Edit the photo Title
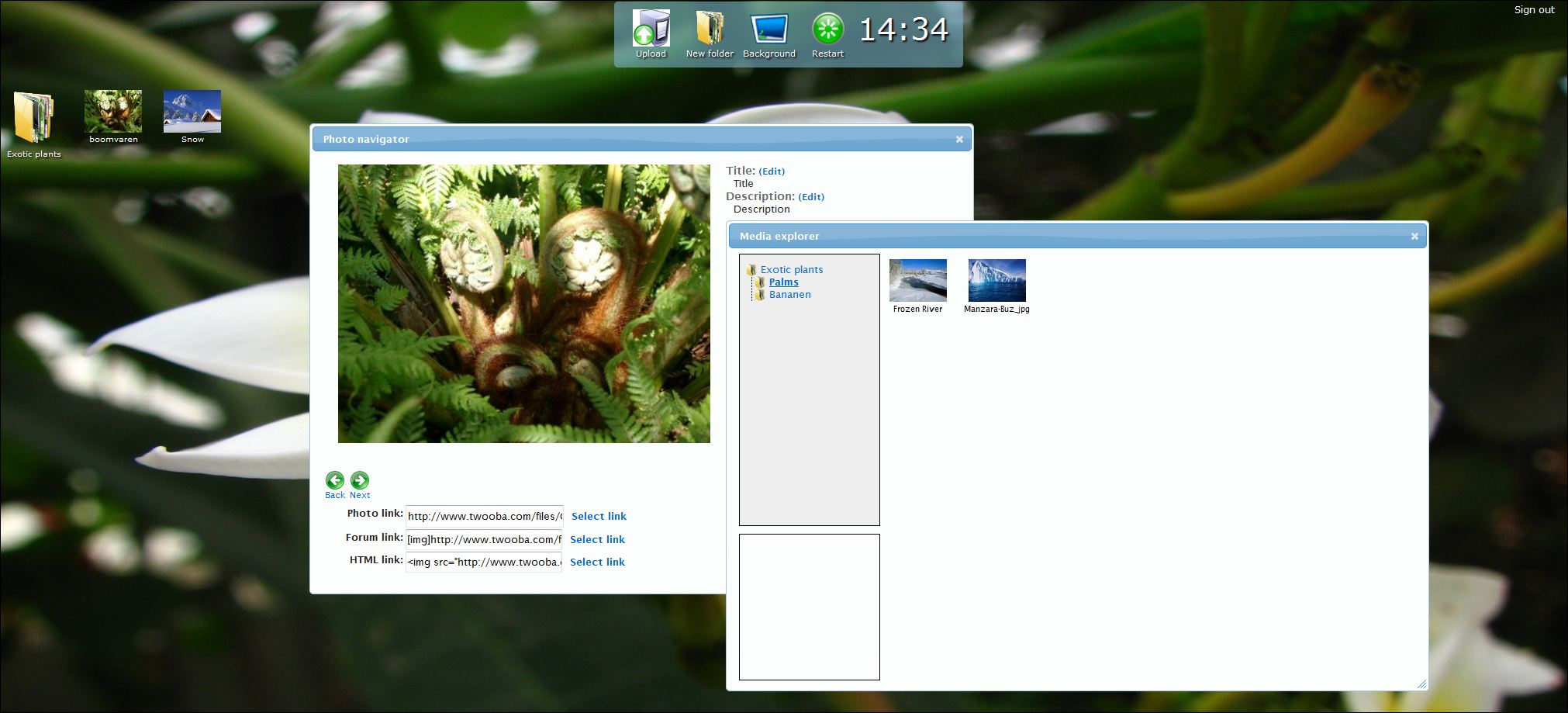 pos(771,171)
